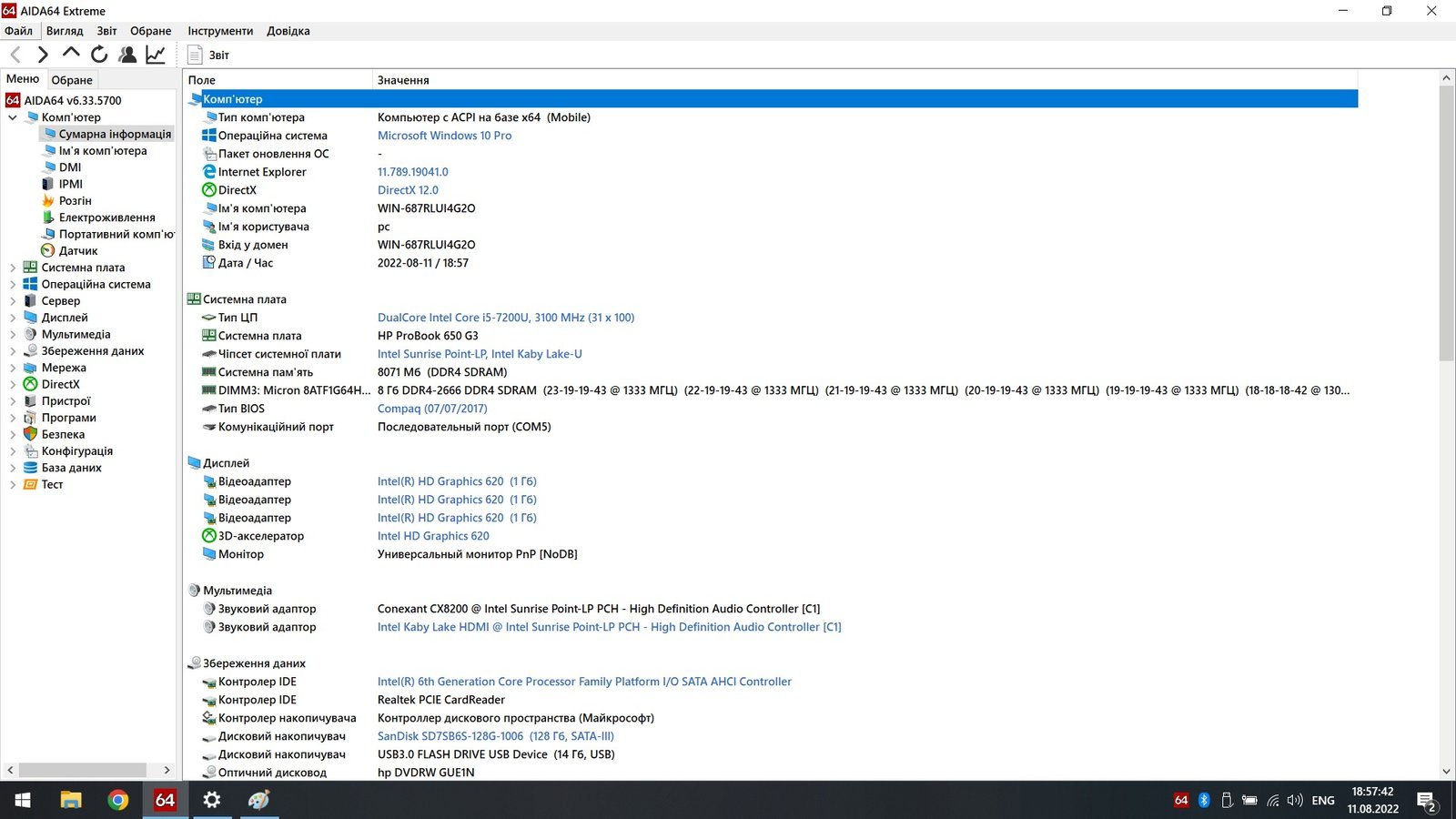Expand the Операційна система tree node
1456x819 pixels.
pyautogui.click(x=13, y=284)
